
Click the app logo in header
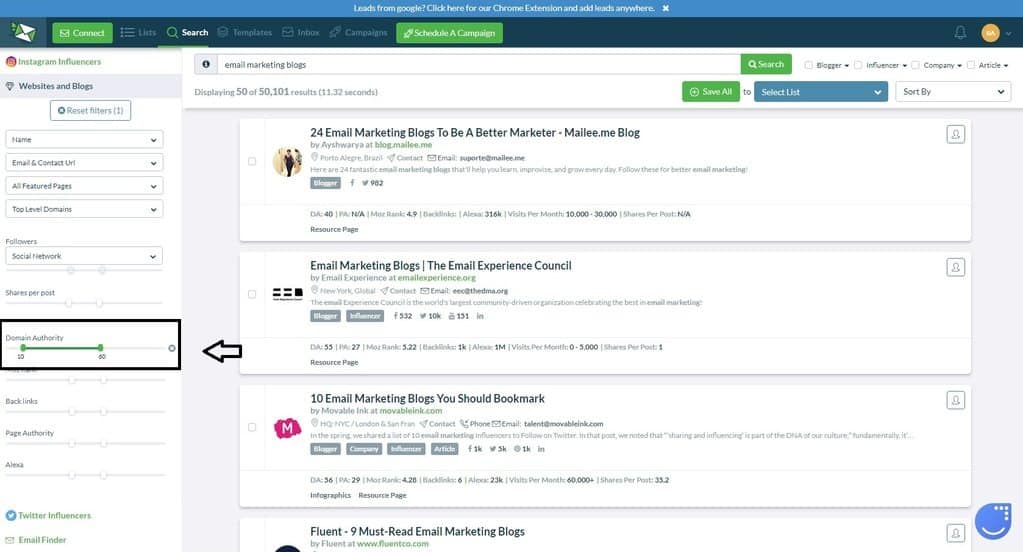click(x=25, y=32)
